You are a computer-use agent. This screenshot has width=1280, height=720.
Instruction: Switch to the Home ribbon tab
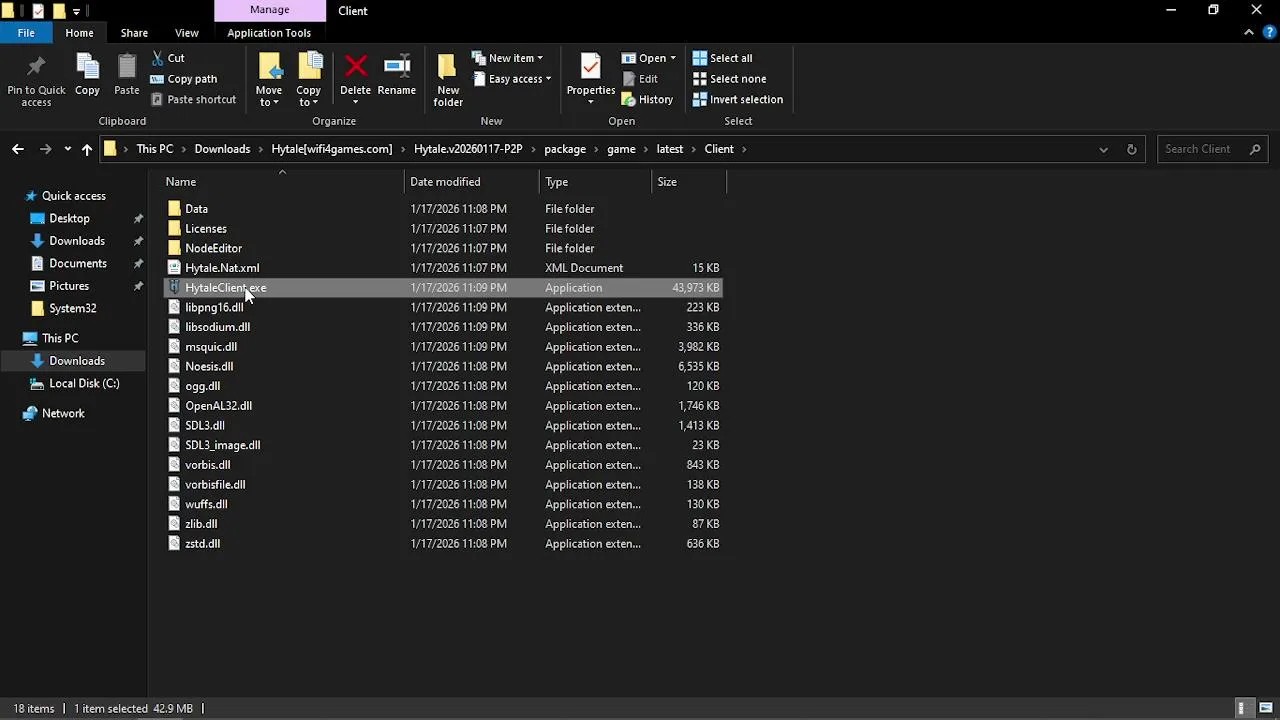pos(79,33)
